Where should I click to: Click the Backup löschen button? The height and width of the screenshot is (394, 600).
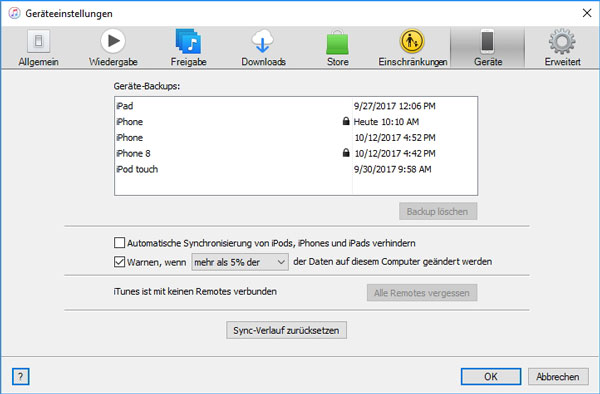pos(438,212)
